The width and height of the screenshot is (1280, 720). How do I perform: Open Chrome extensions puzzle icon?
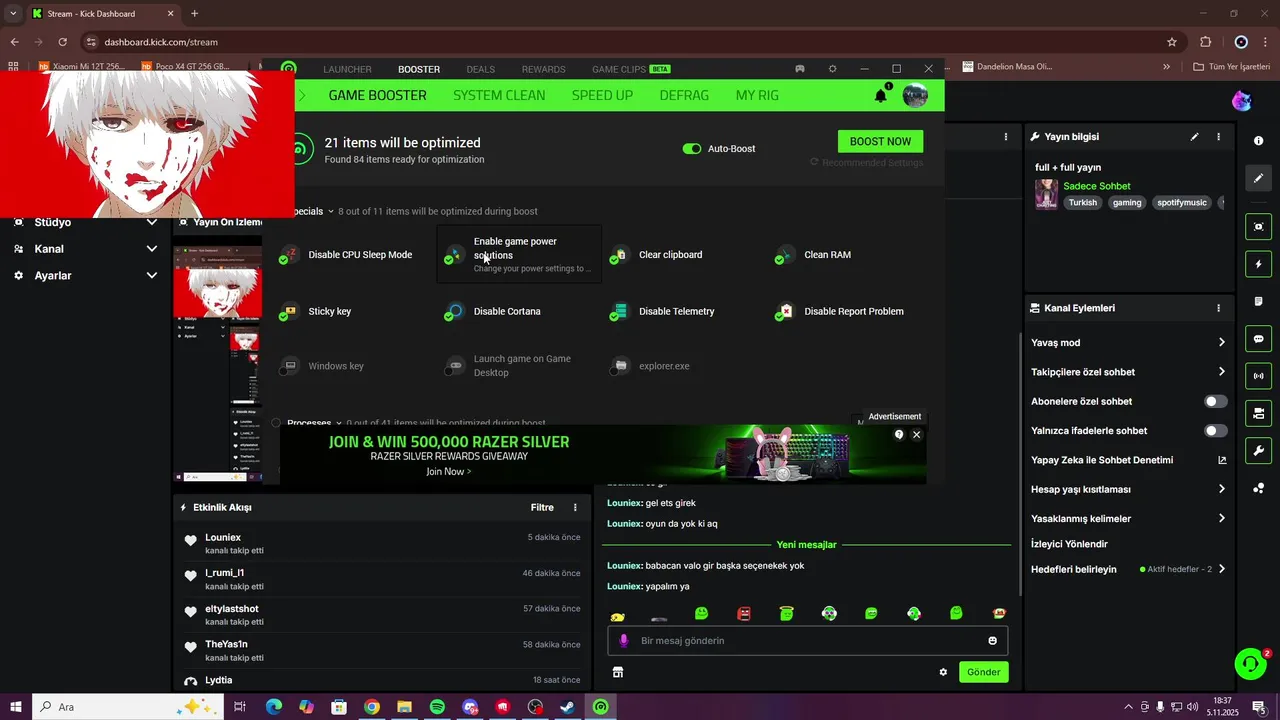[1205, 42]
